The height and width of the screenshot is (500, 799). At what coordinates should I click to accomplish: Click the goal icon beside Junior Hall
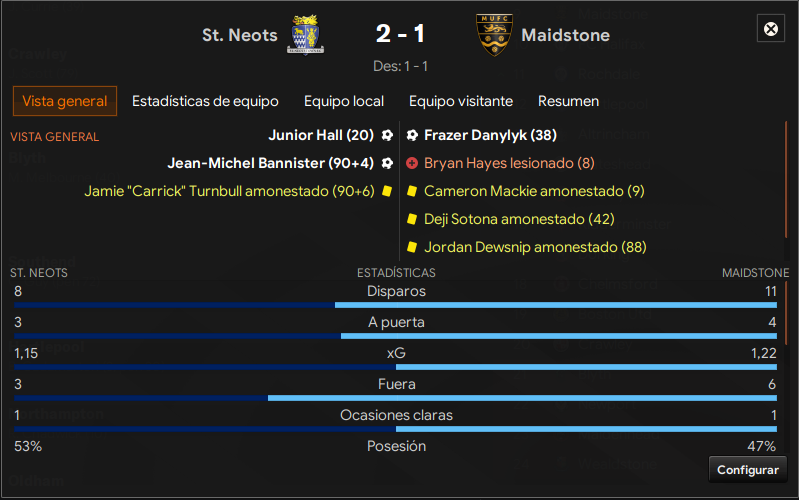click(387, 135)
